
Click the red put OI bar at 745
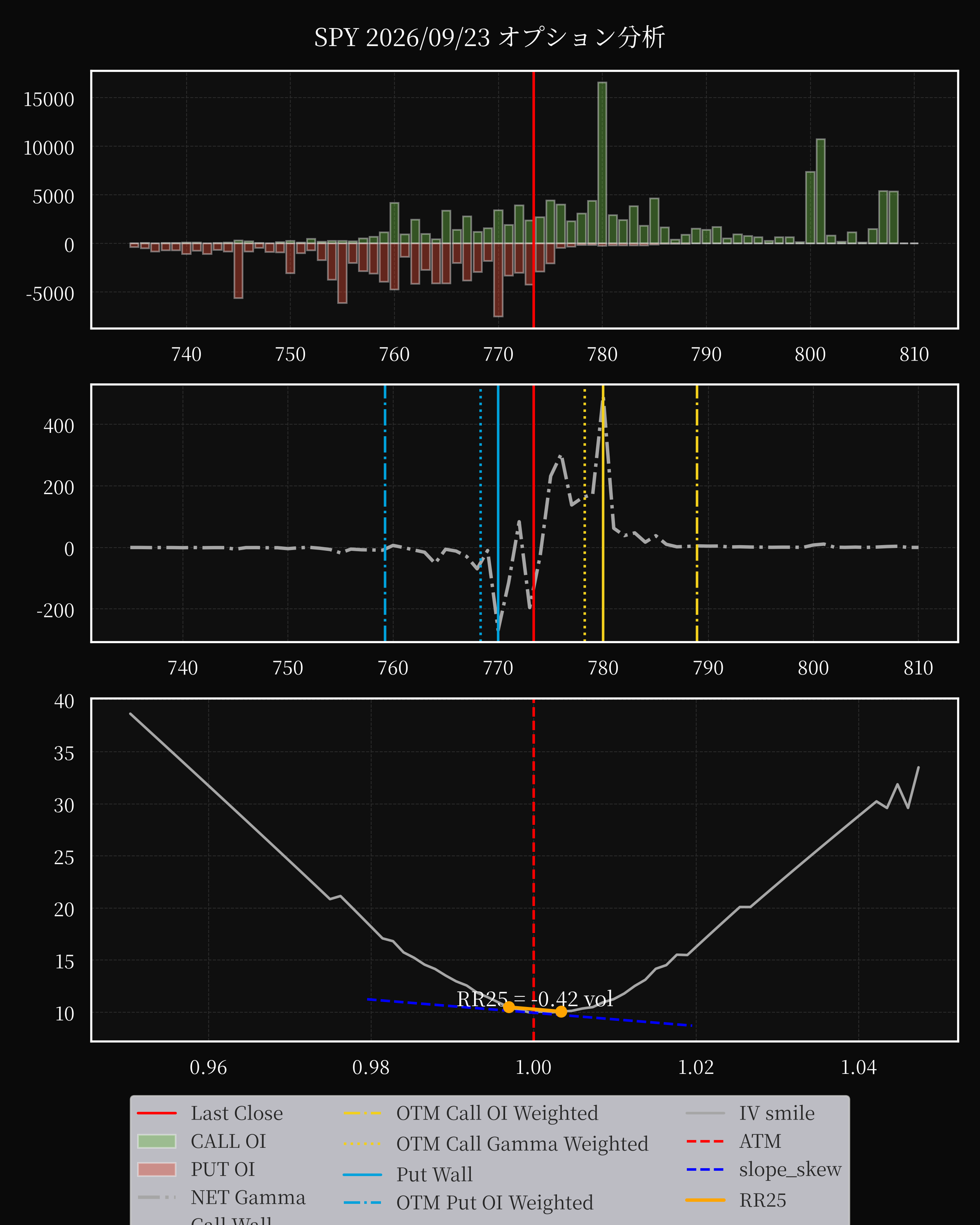tap(238, 270)
